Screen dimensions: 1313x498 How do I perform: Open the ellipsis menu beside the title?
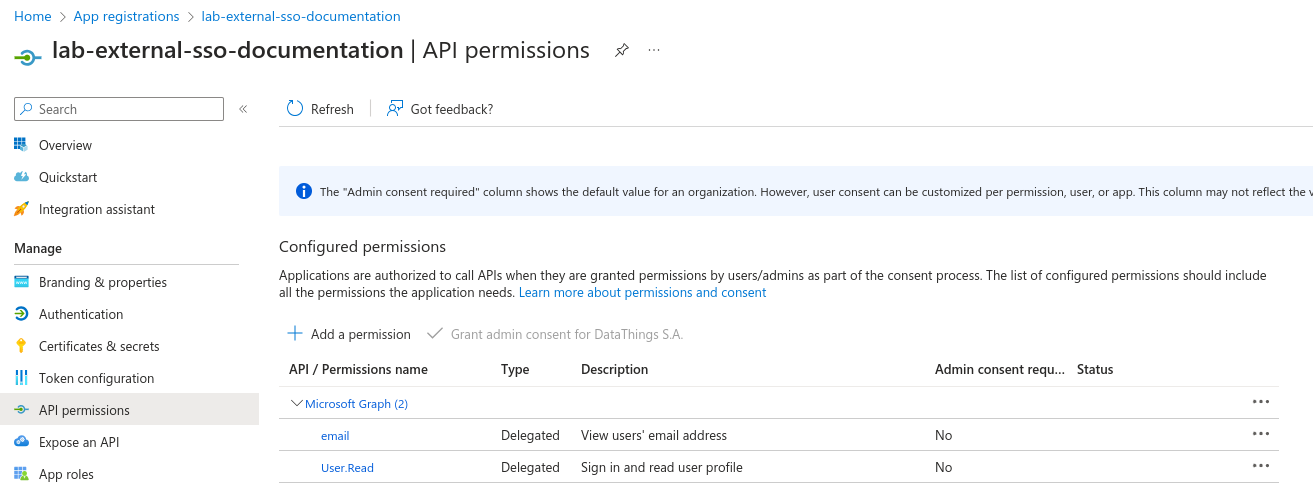[654, 50]
